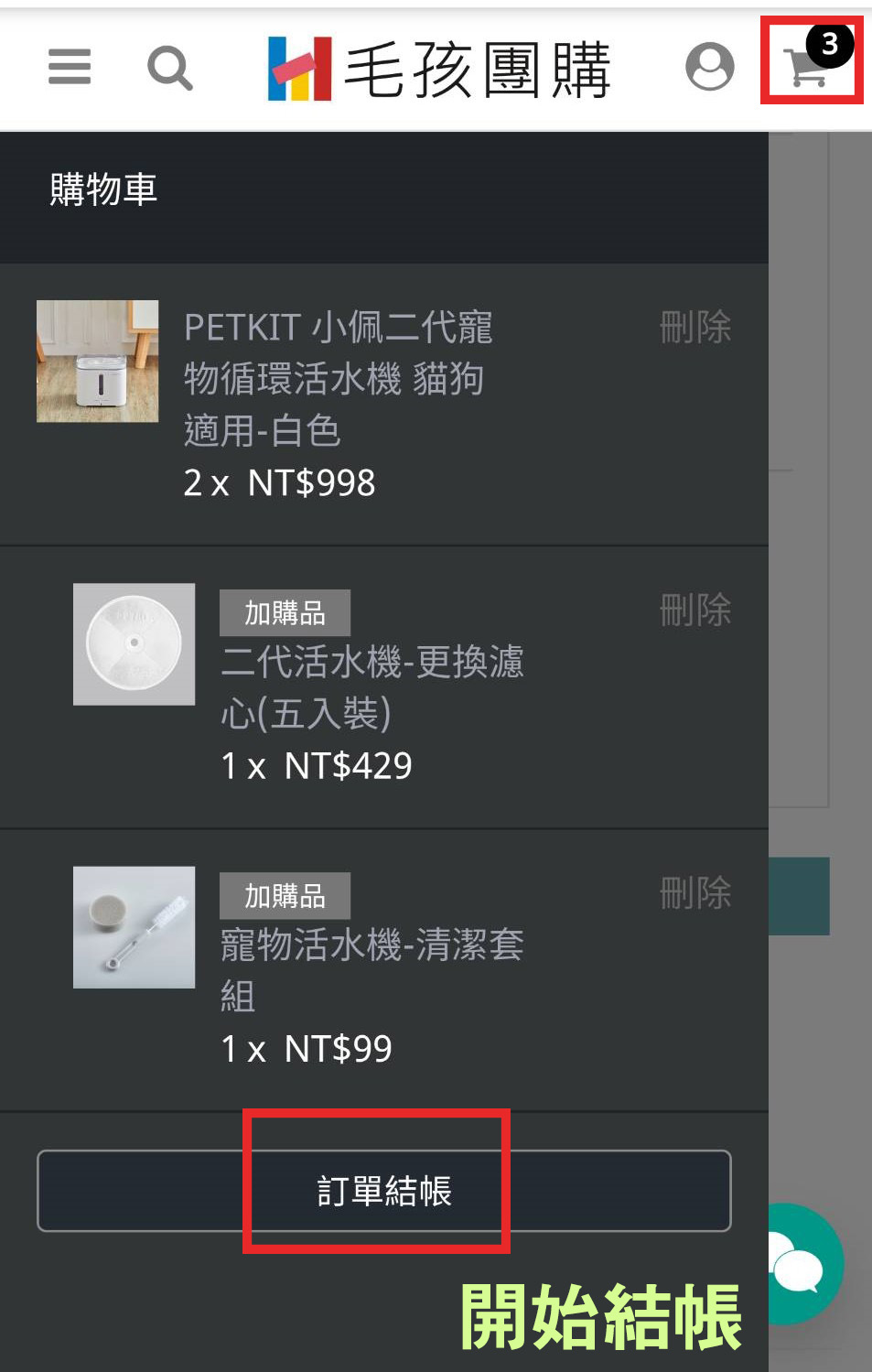Viewport: 872px width, 1372px height.
Task: Open the cleaning kit thumbnail image
Action: coord(134,927)
